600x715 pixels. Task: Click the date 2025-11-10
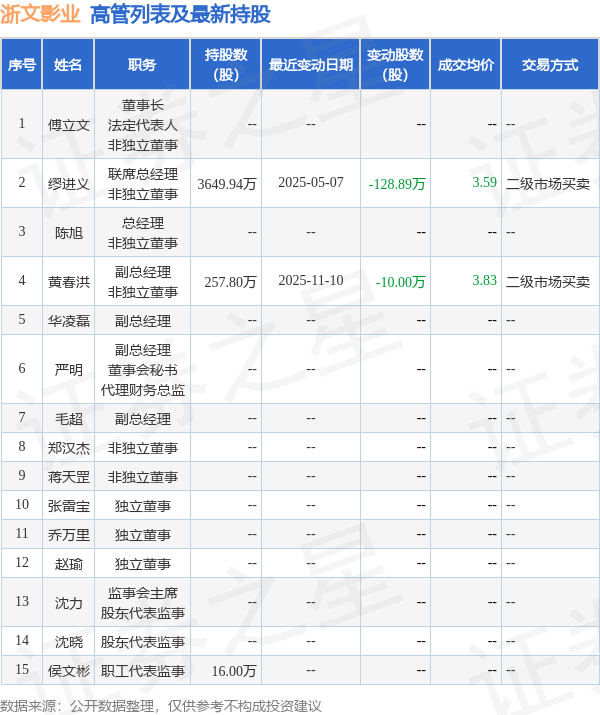click(310, 280)
